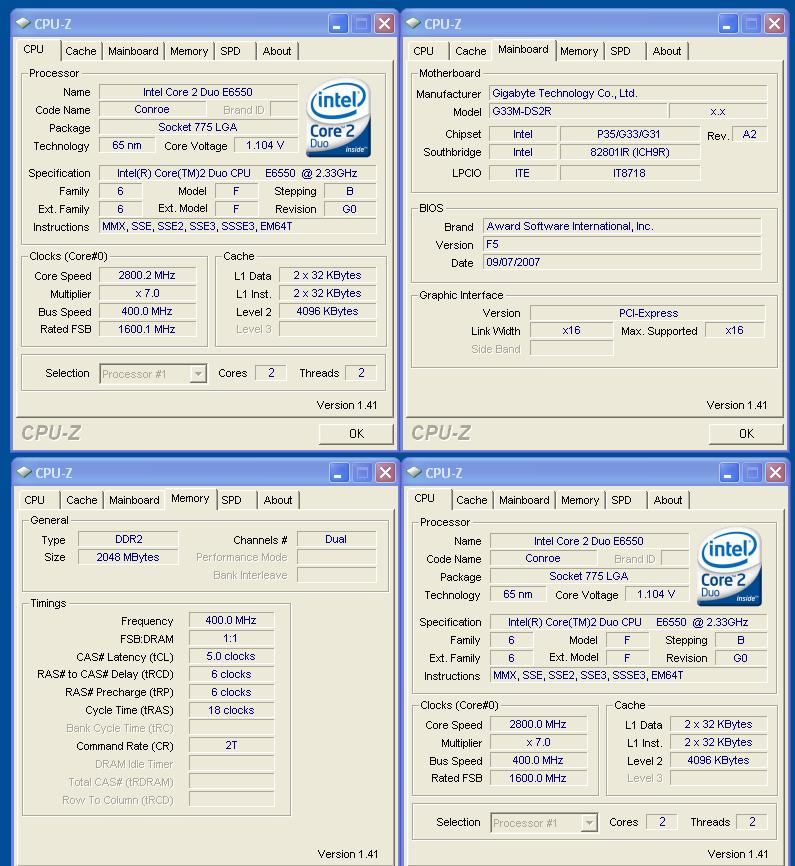Click graphic interface version PCI-Express
795x866 pixels.
point(647,313)
